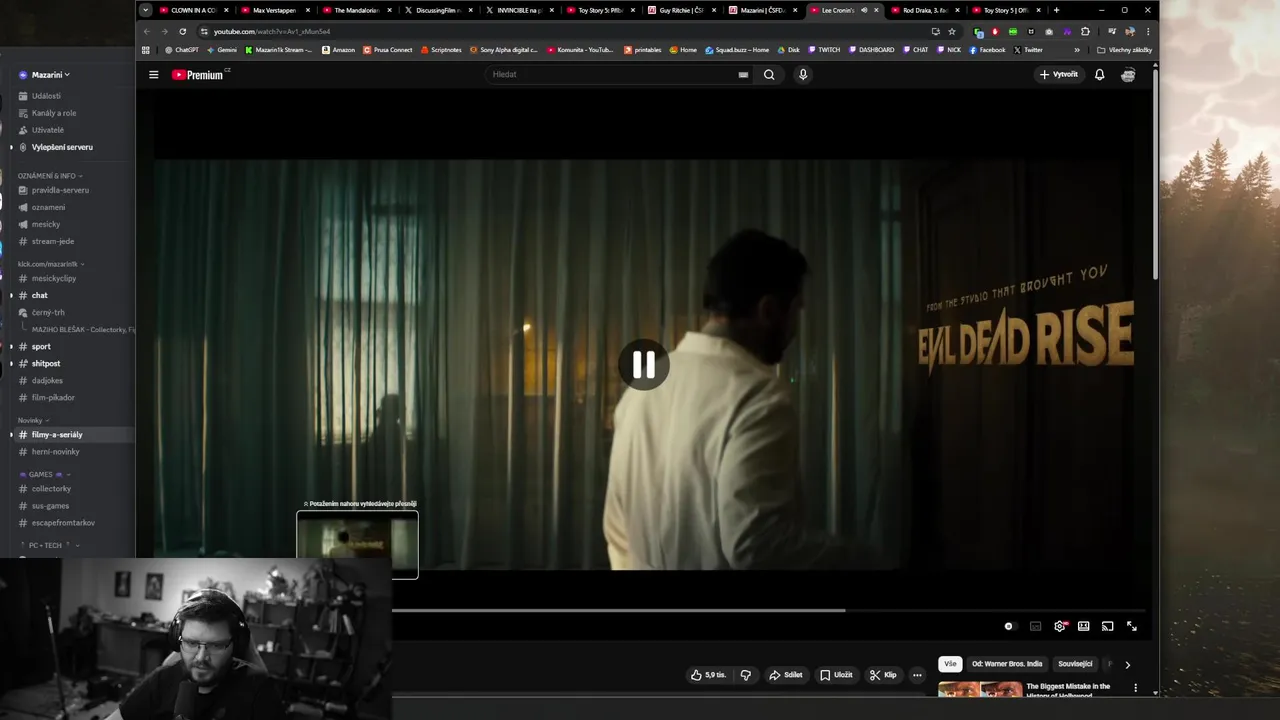Select the Od: Warner Bros. India chip
Viewport: 1280px width, 720px height.
click(x=1007, y=664)
